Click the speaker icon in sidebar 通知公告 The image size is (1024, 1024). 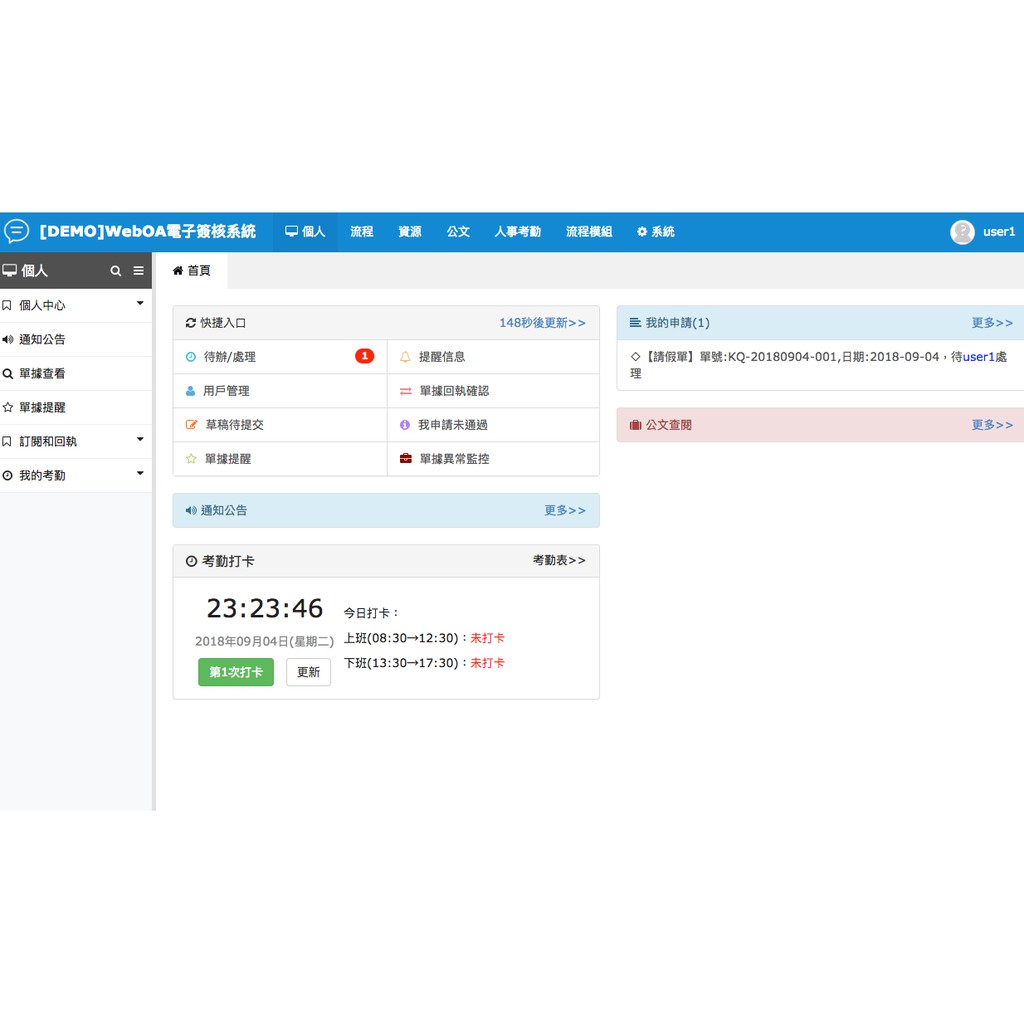point(8,339)
